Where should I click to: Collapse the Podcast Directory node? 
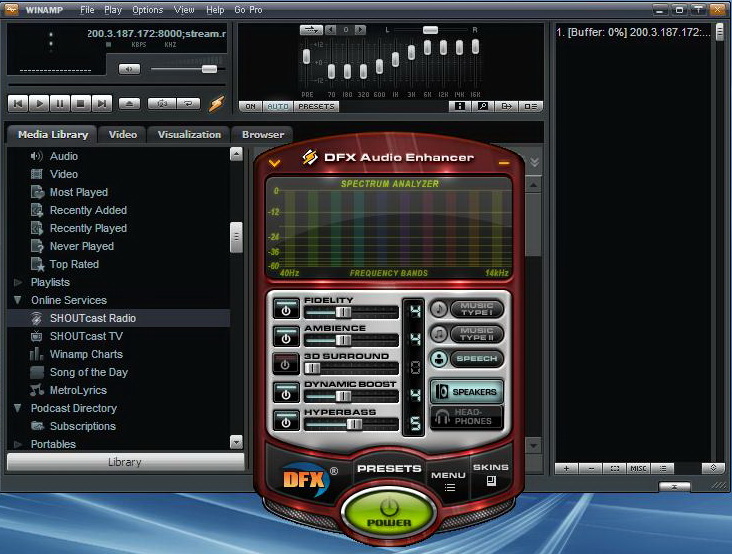coord(18,408)
